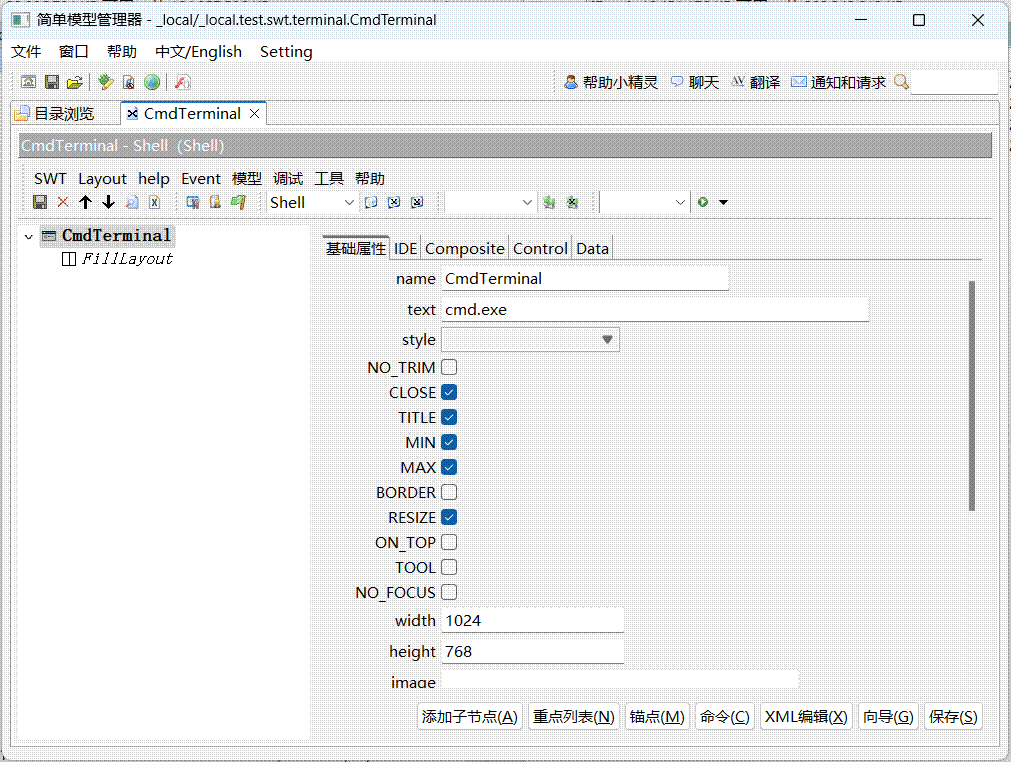This screenshot has height=762, width=1011.
Task: Toggle the MAX checkbox
Action: pyautogui.click(x=449, y=467)
